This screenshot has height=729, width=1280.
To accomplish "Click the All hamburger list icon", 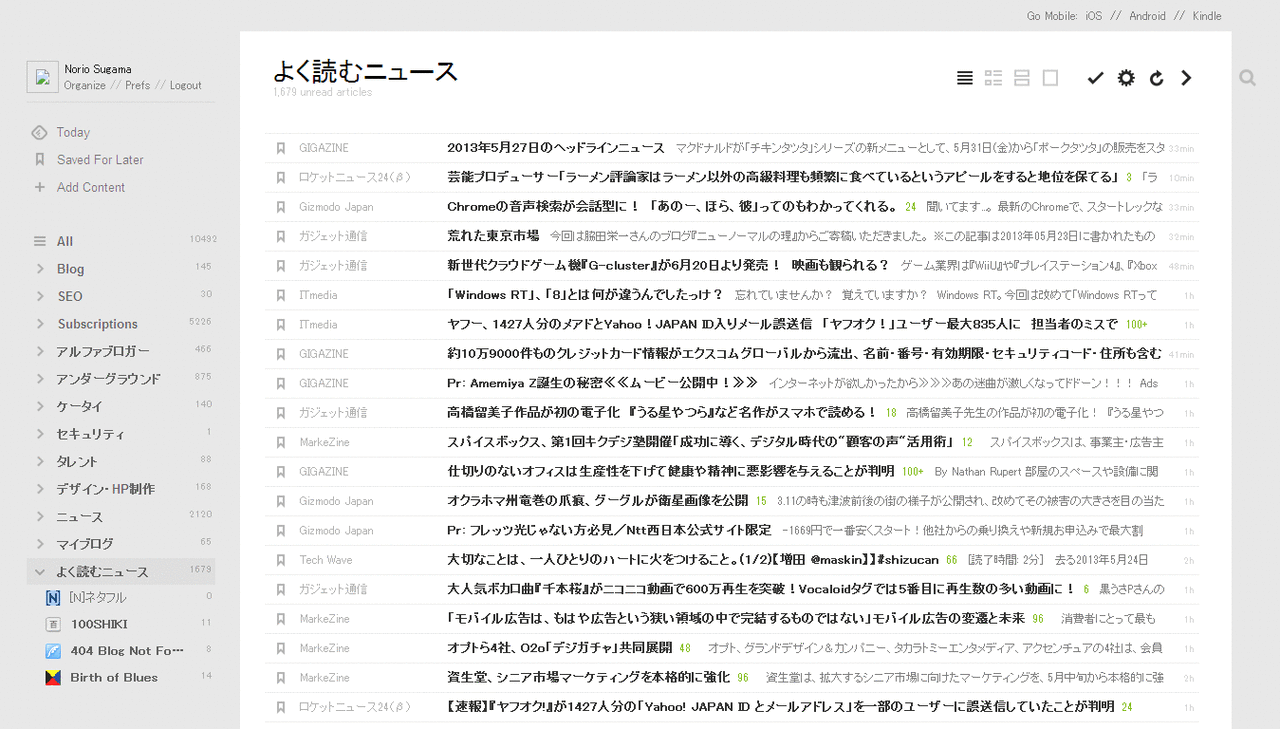I will coord(40,241).
